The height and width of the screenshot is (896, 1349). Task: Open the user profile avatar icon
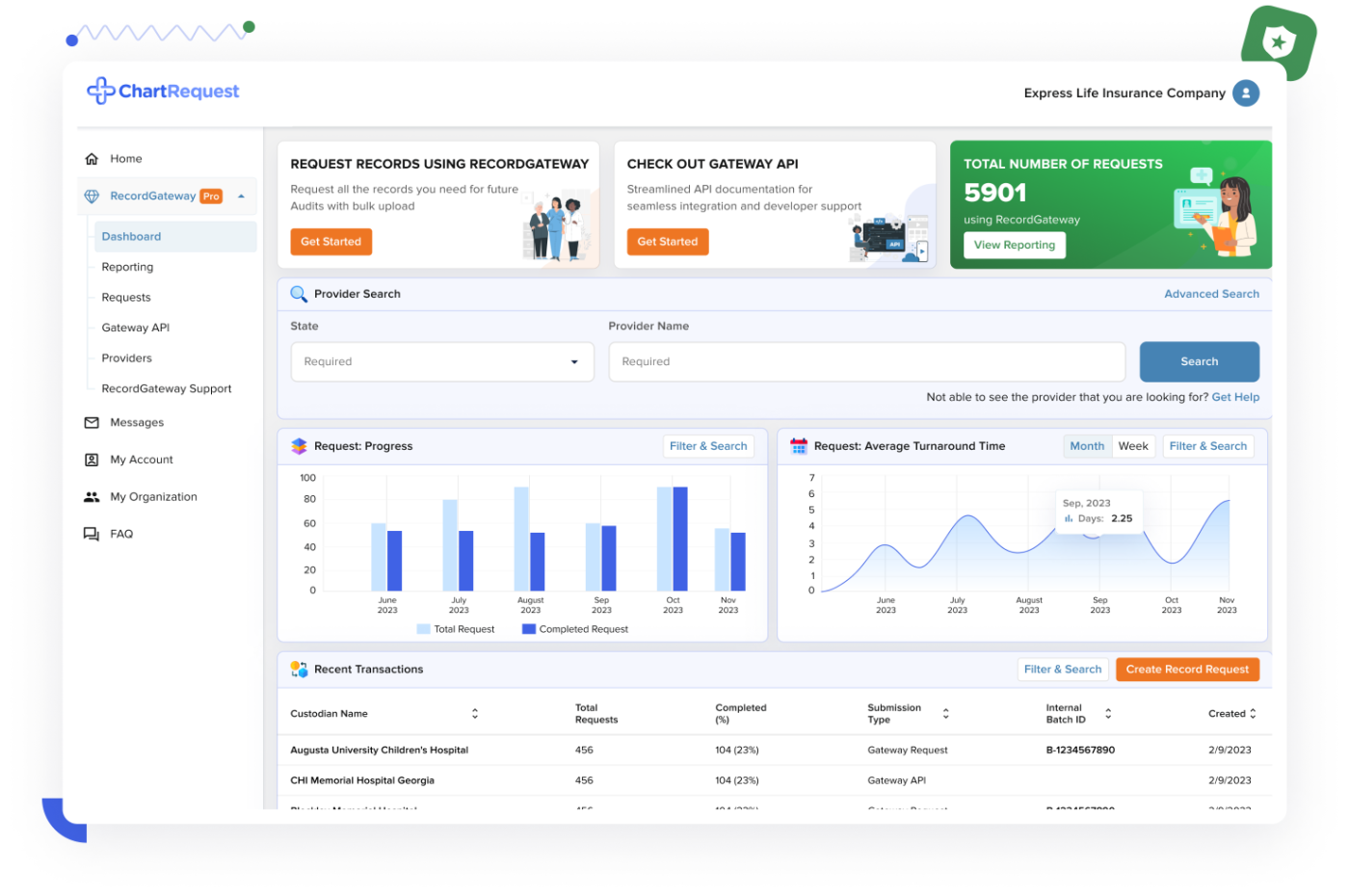tap(1246, 92)
